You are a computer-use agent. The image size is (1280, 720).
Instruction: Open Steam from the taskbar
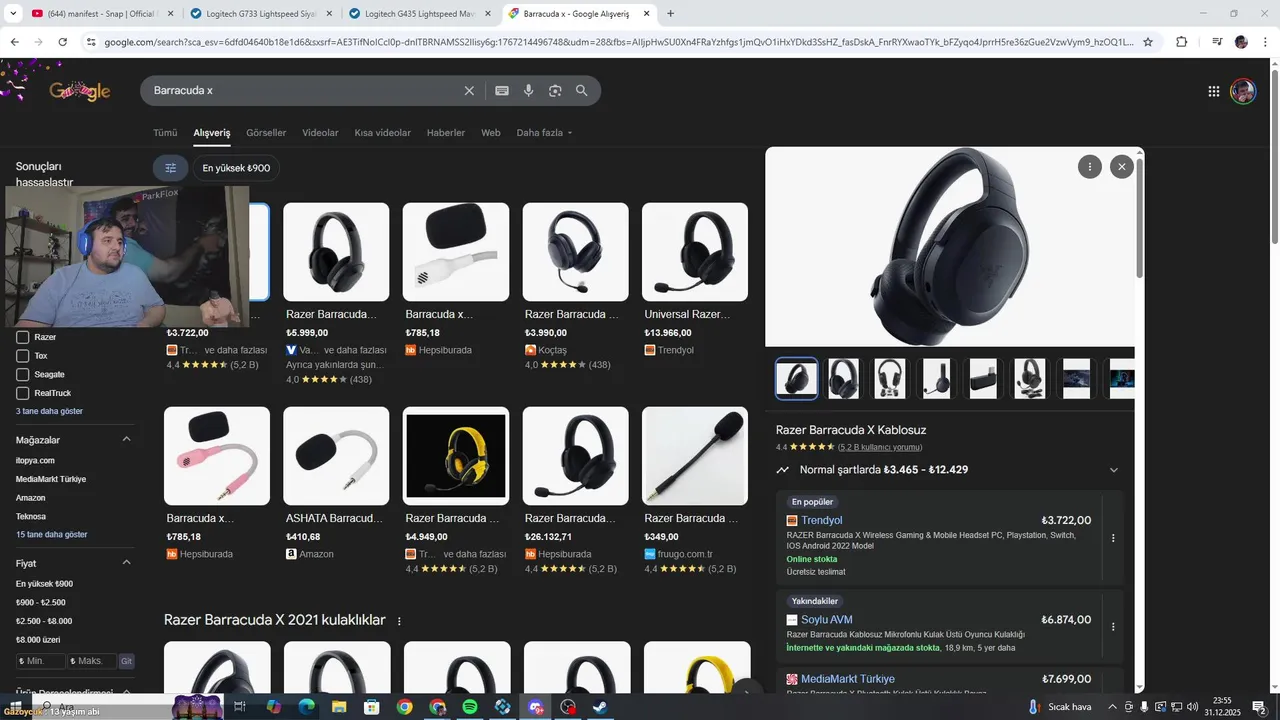[600, 707]
